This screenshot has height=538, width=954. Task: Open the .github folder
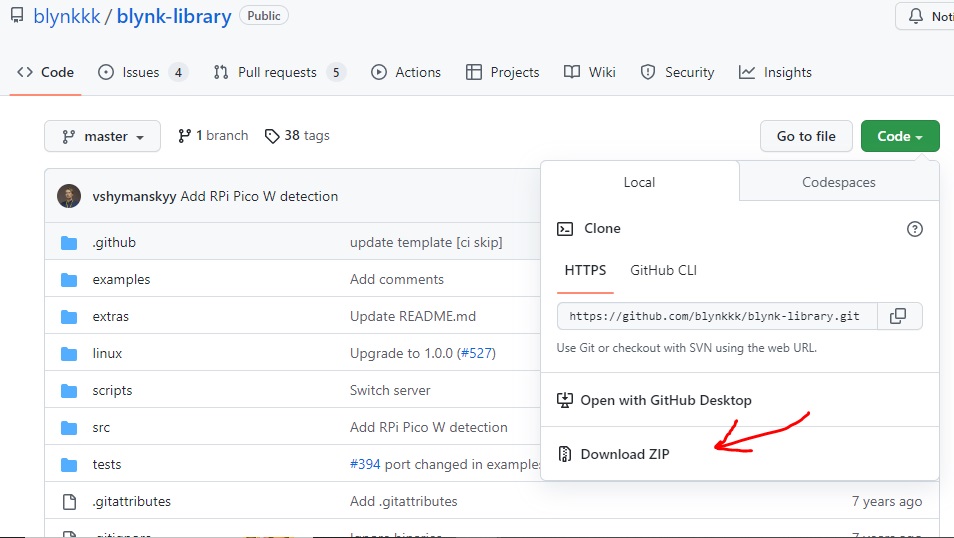114,242
